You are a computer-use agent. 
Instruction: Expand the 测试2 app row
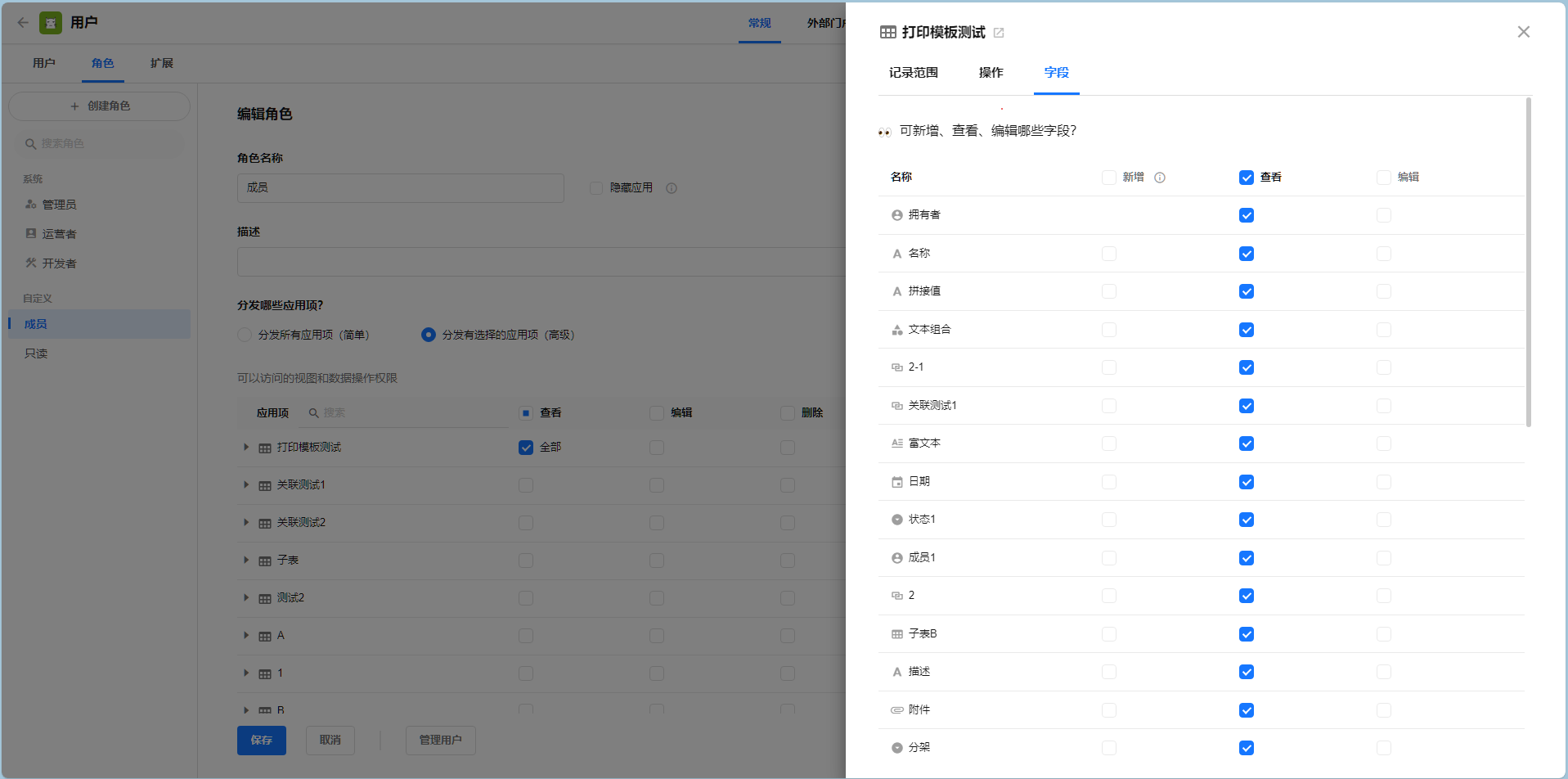coord(246,597)
